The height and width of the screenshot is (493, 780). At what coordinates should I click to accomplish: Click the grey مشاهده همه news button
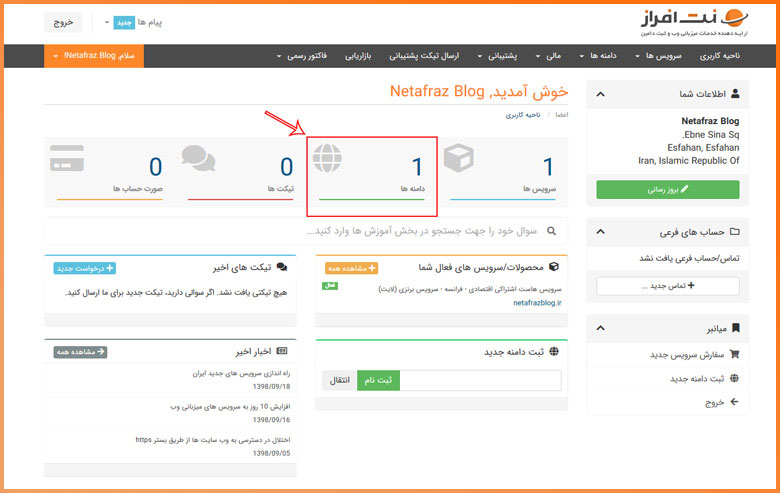click(80, 352)
